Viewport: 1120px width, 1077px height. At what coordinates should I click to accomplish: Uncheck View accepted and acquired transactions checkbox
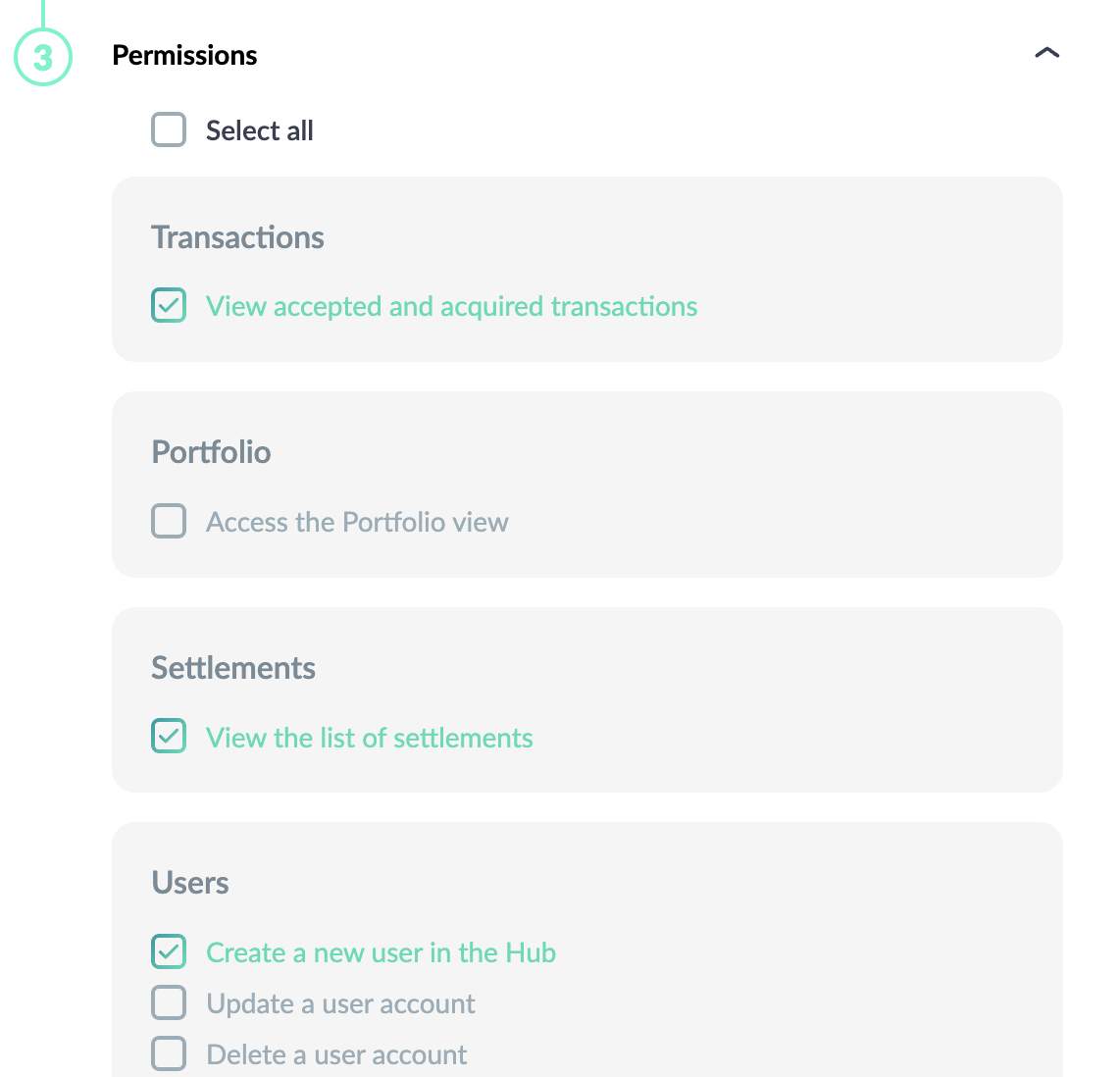[169, 306]
